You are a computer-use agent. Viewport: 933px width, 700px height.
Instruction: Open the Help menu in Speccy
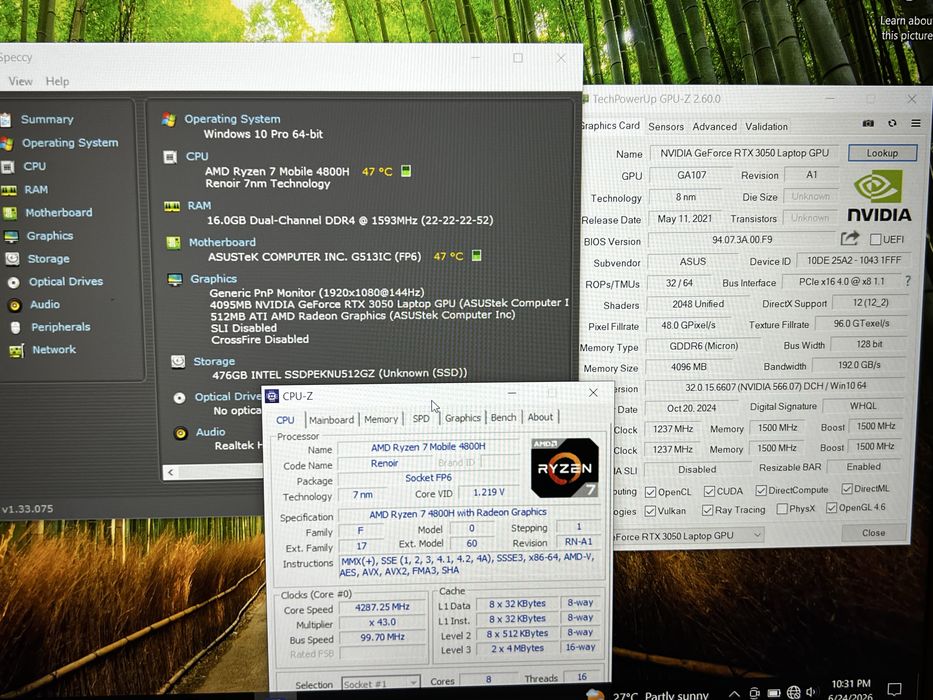click(x=57, y=81)
